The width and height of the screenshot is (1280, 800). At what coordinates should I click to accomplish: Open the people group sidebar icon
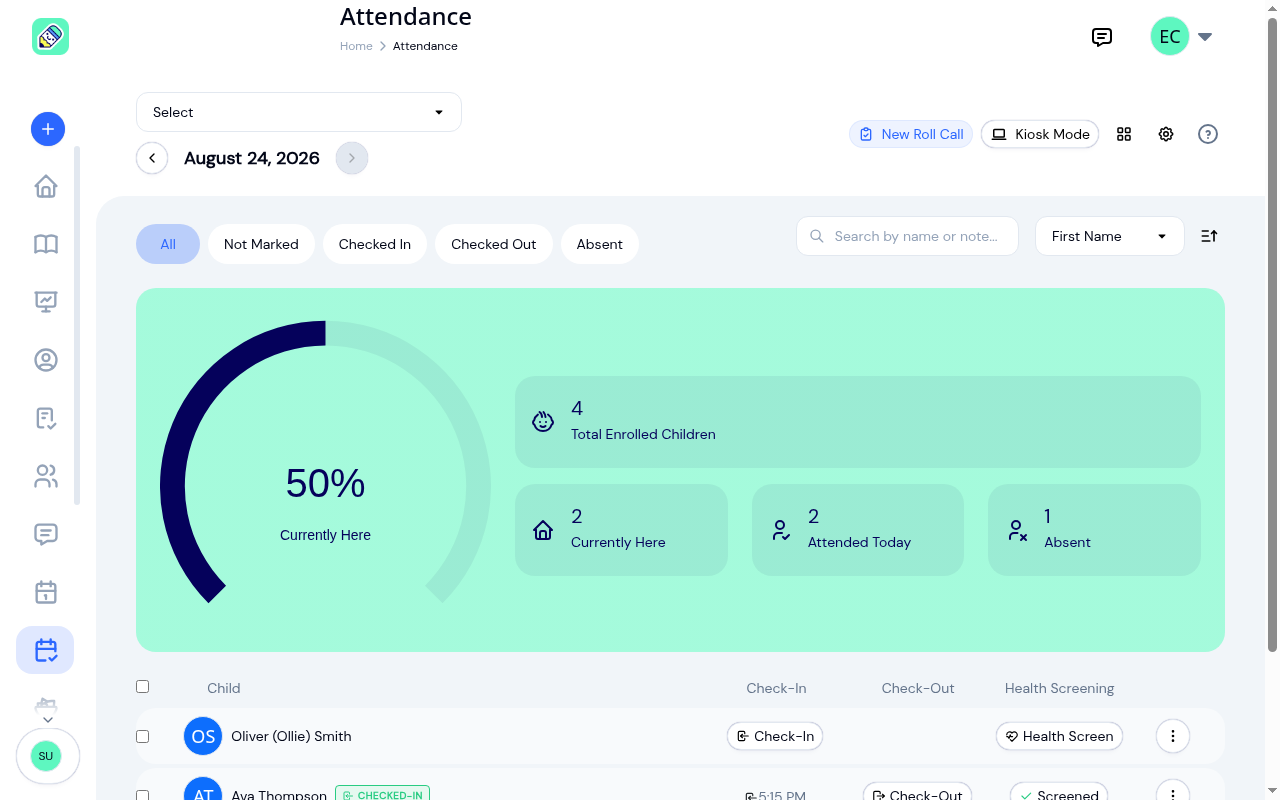point(46,476)
